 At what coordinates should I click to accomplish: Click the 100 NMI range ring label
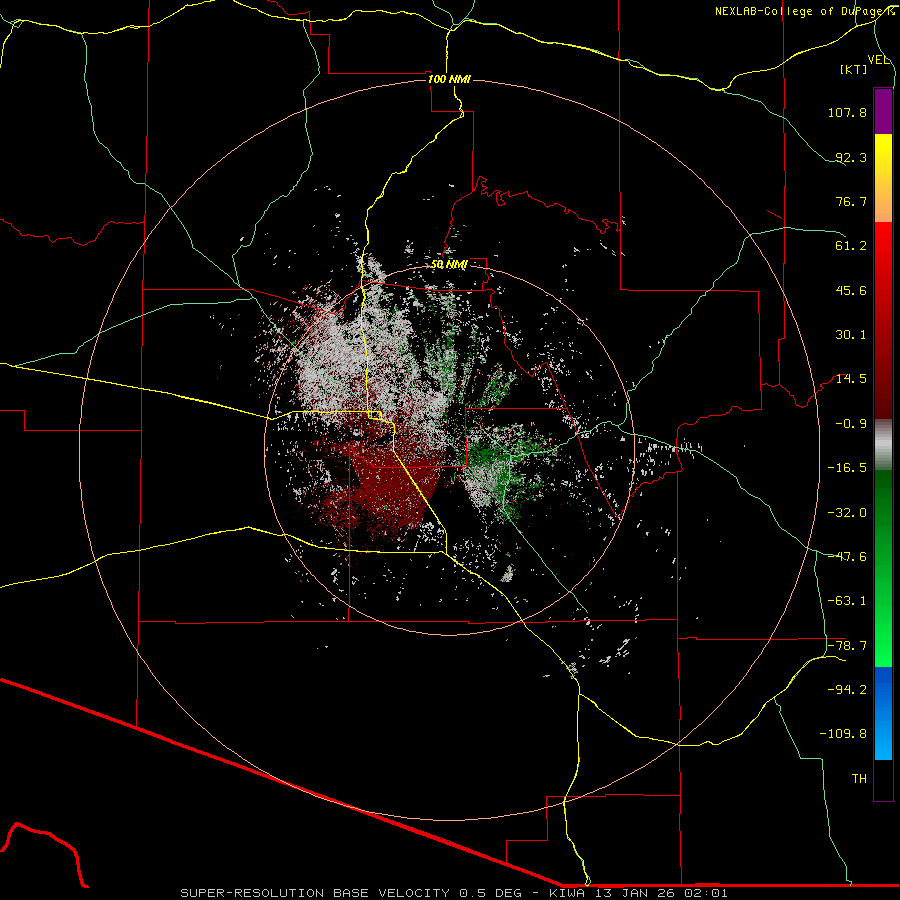coord(449,79)
